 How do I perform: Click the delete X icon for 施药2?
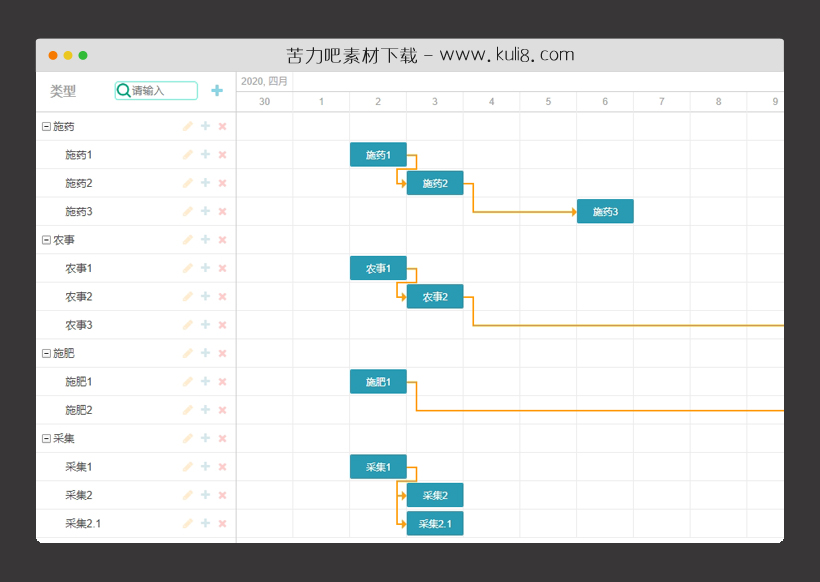pos(222,183)
